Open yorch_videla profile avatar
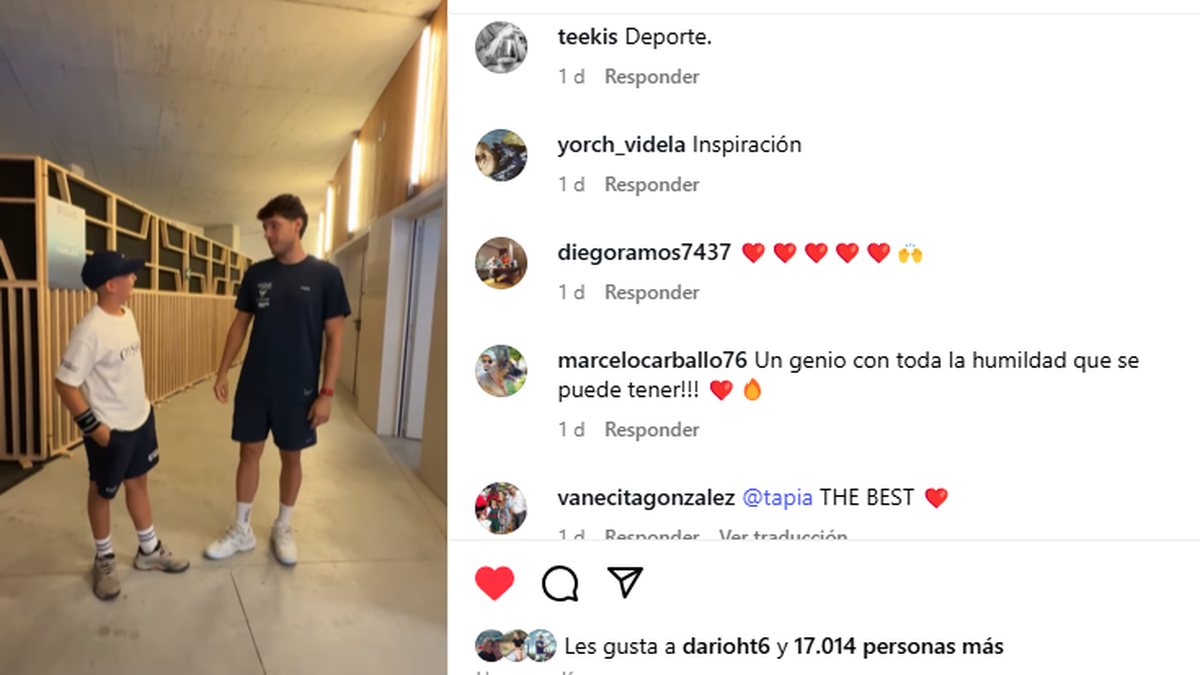This screenshot has height=675, width=1200. click(501, 155)
